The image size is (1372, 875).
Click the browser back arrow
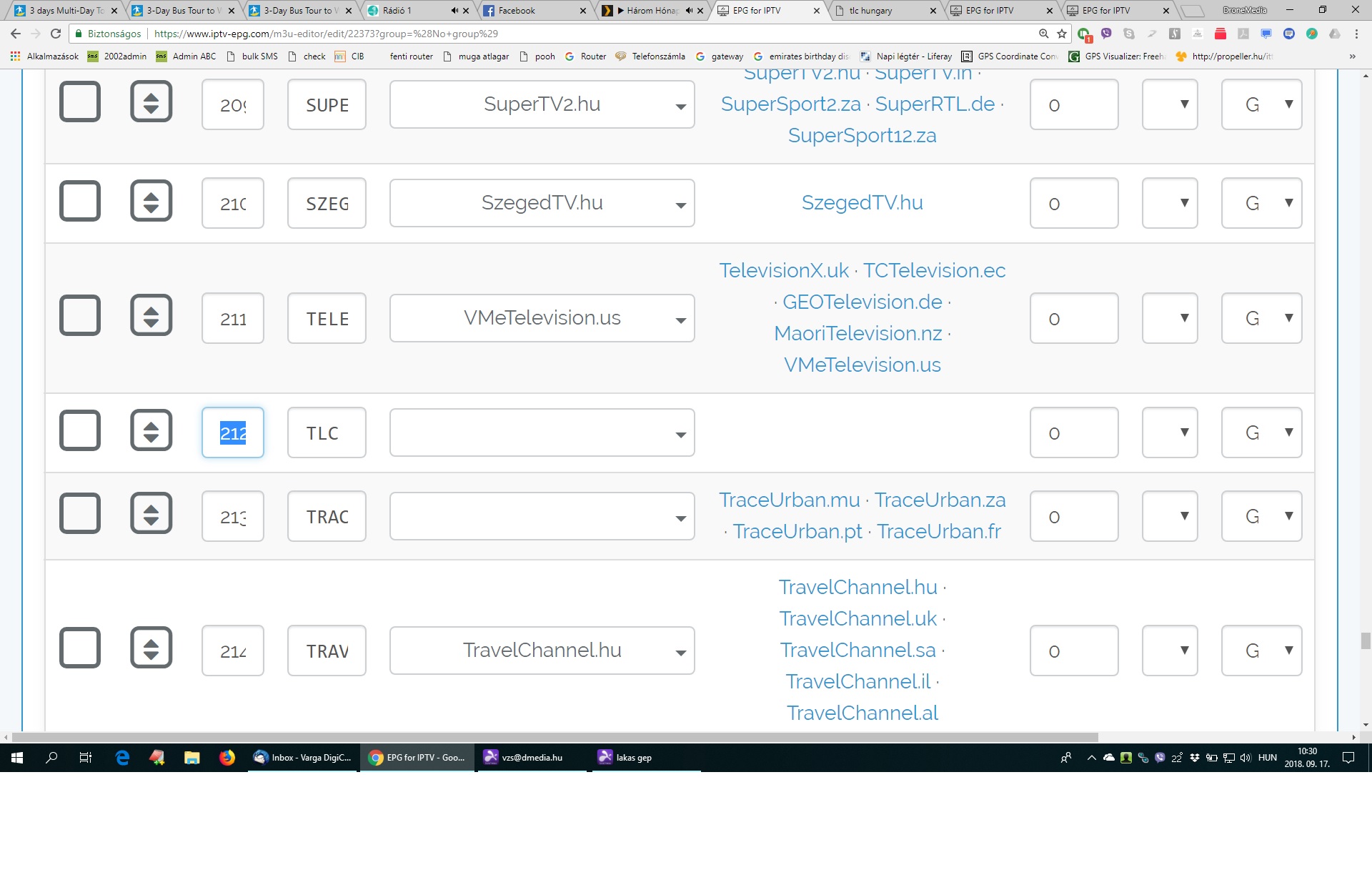16,34
